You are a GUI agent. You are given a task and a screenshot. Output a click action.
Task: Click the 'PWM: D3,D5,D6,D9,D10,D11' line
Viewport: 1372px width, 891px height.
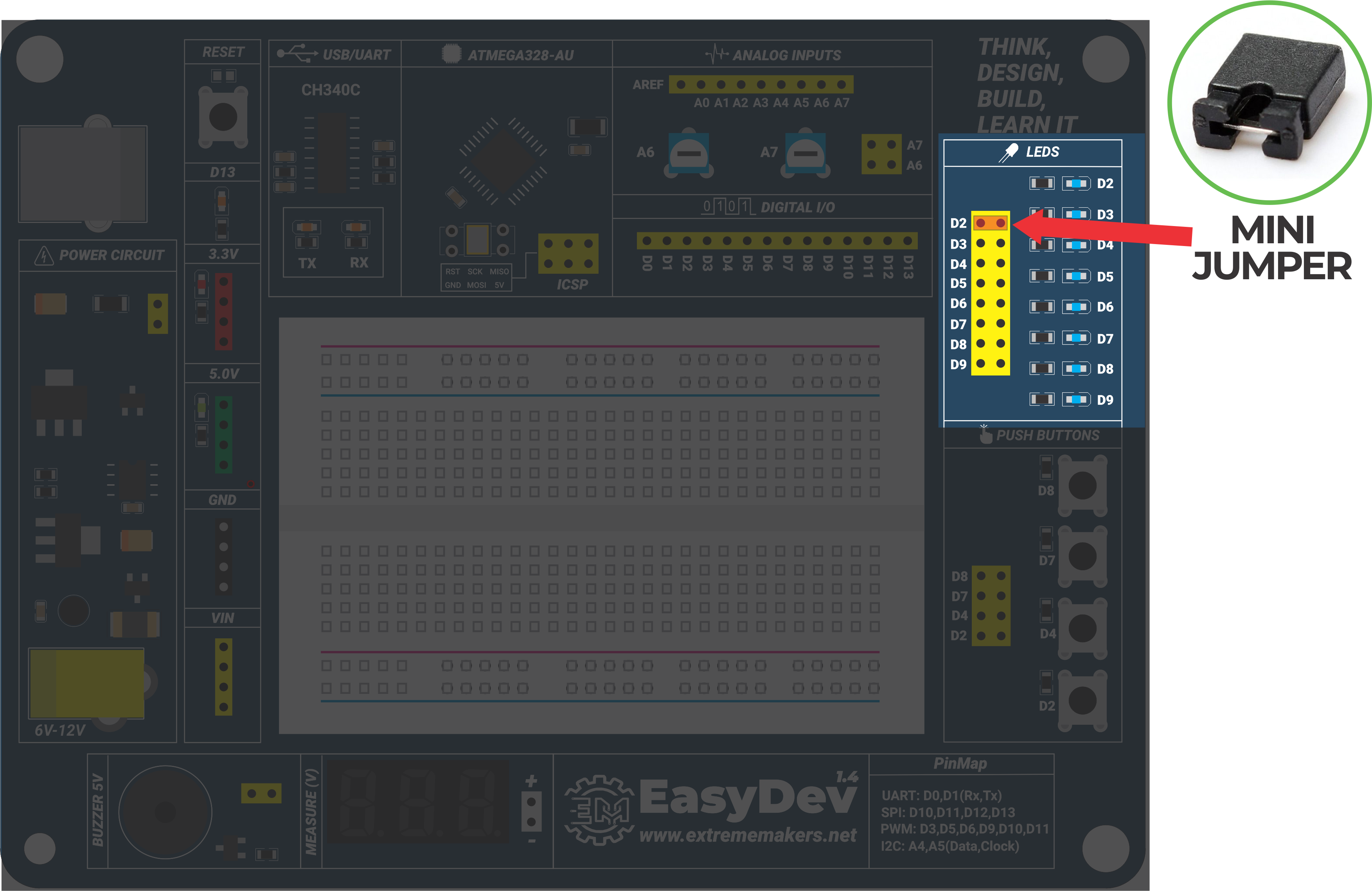coord(965,829)
